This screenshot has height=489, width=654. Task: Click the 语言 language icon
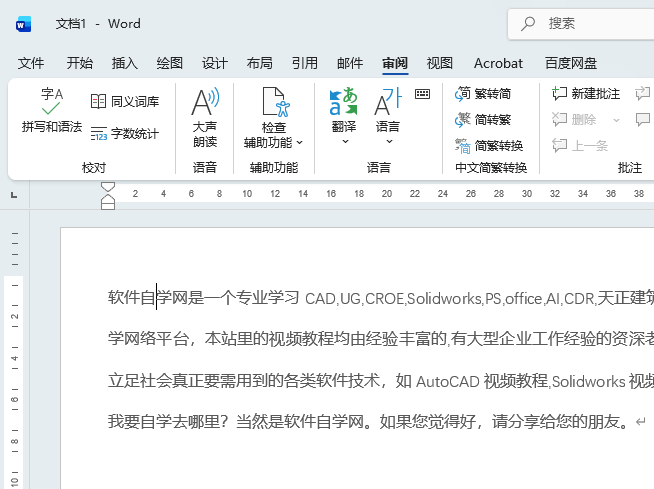click(x=387, y=101)
